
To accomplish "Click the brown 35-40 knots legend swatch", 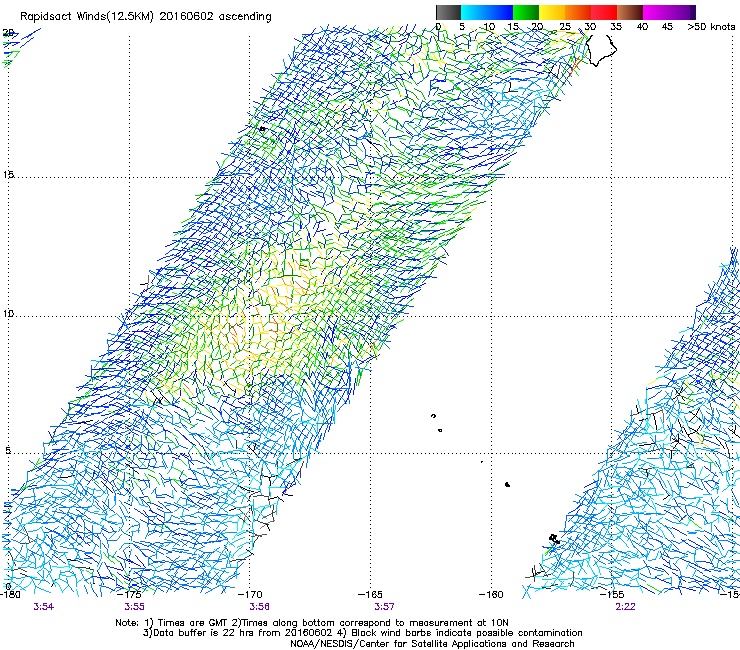I will point(630,12).
